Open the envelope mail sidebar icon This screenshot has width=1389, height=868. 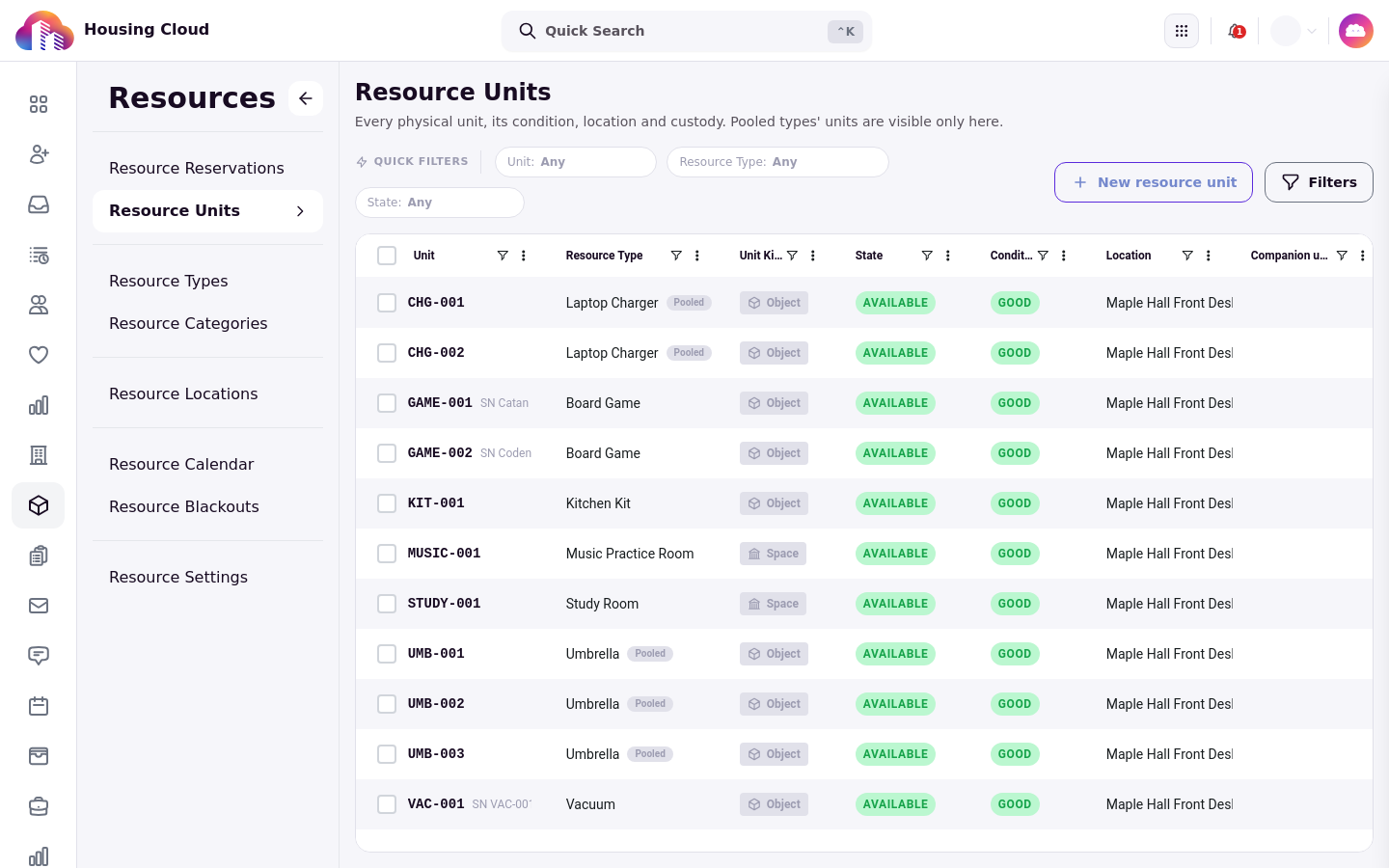pos(39,606)
